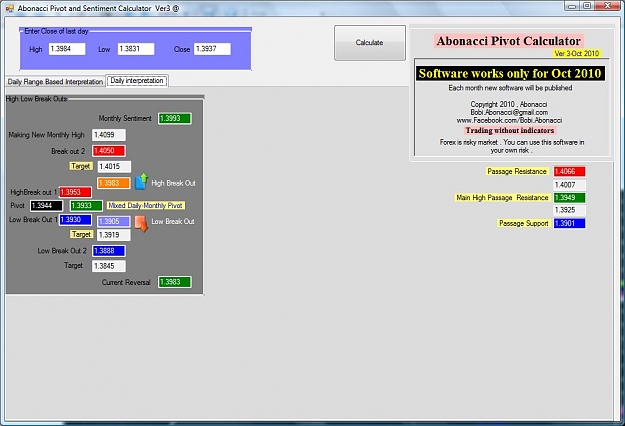Focus the Low input field

click(136, 49)
